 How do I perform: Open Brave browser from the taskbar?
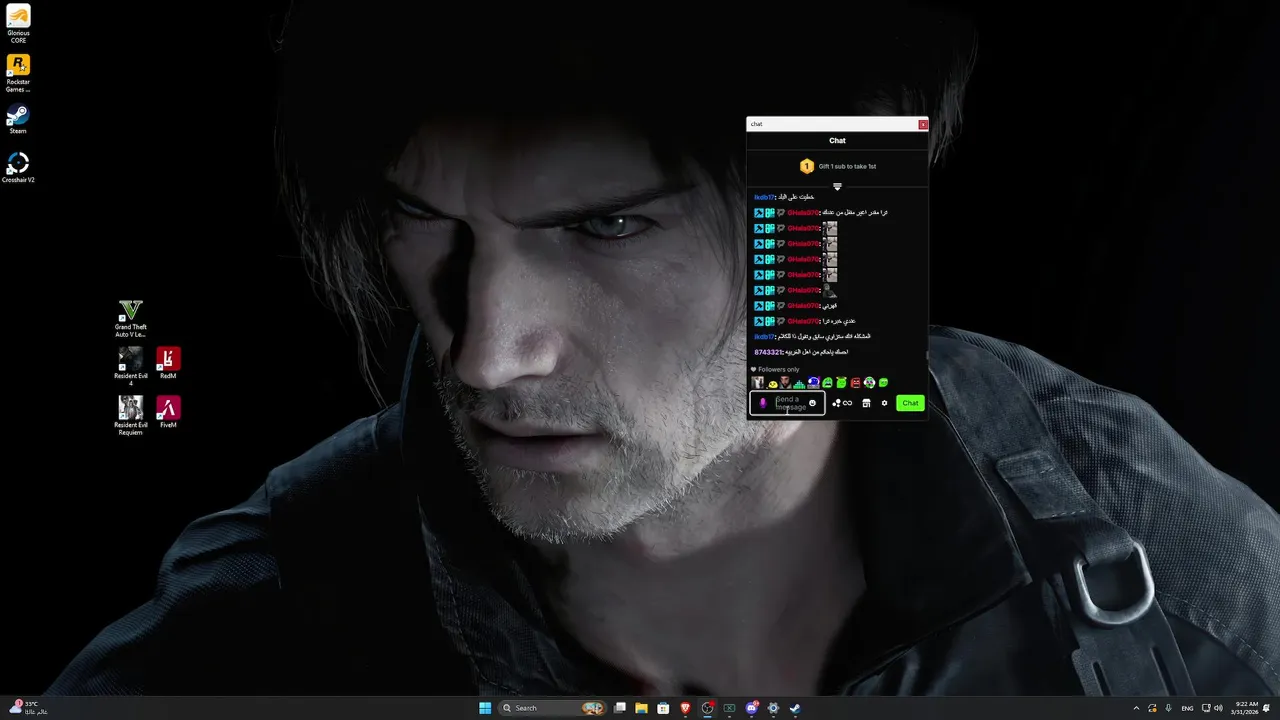coord(685,708)
